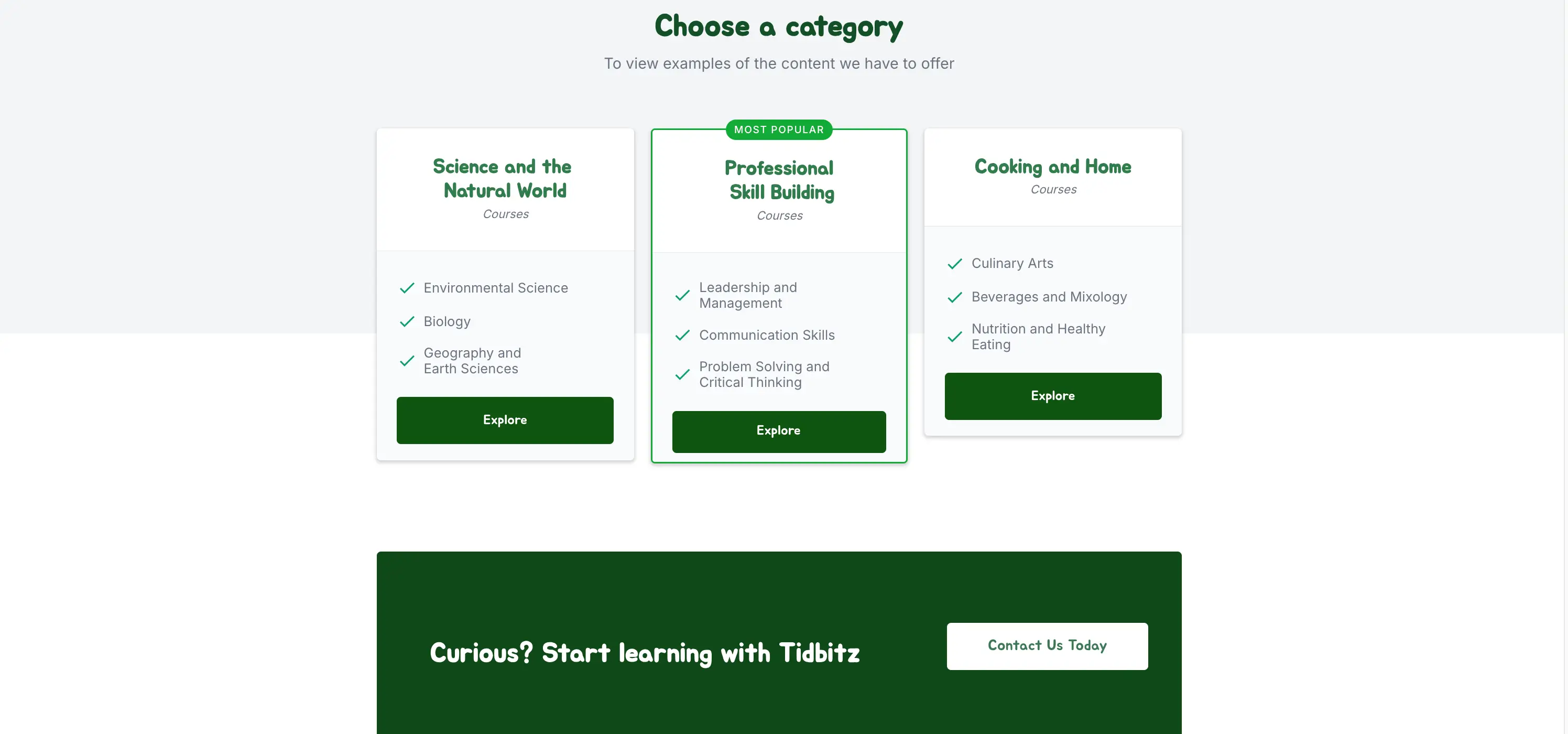The height and width of the screenshot is (734, 1568).
Task: Click the checkmark beside Communication Skills
Action: click(682, 335)
